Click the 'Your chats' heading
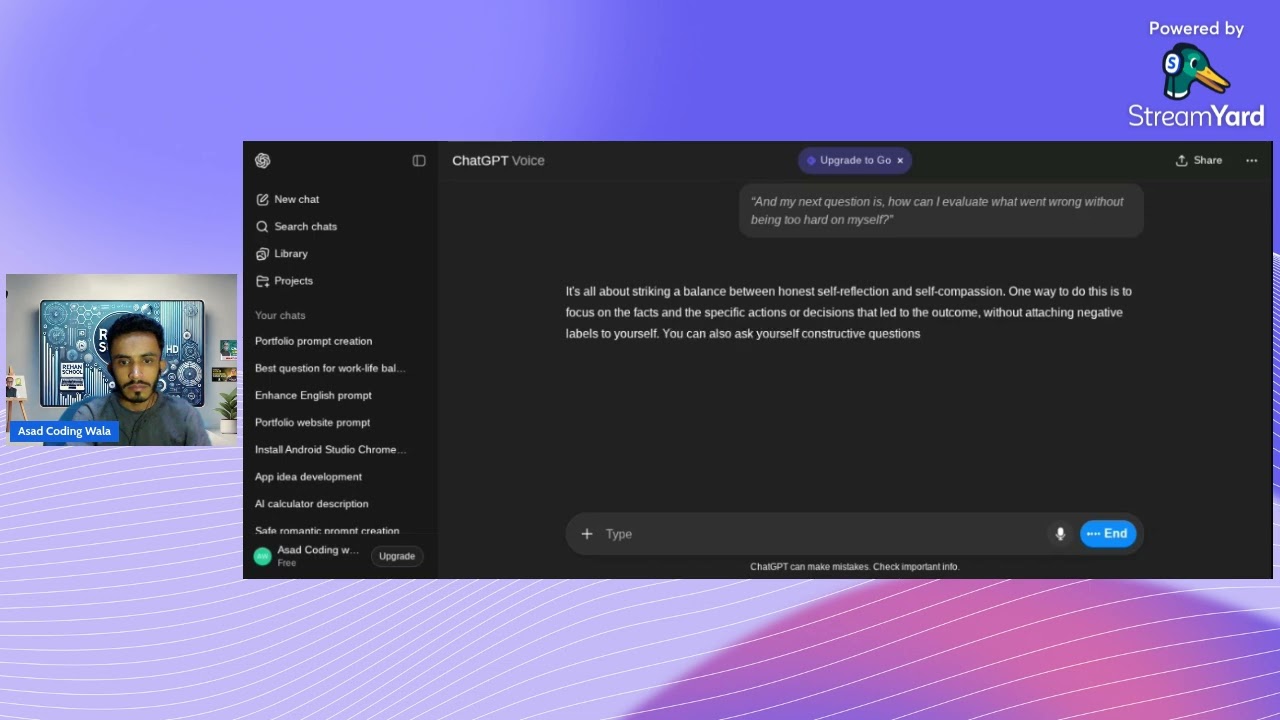The image size is (1280, 720). click(x=280, y=315)
